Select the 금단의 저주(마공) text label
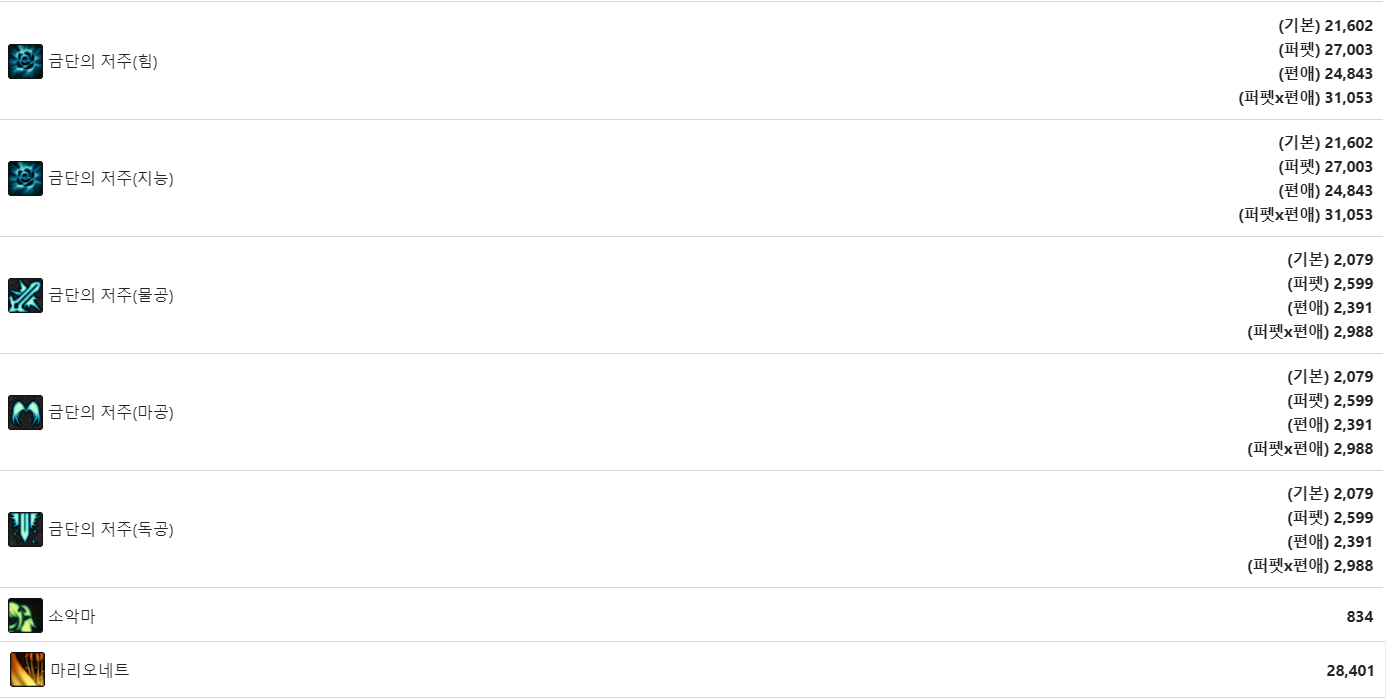 (x=111, y=412)
